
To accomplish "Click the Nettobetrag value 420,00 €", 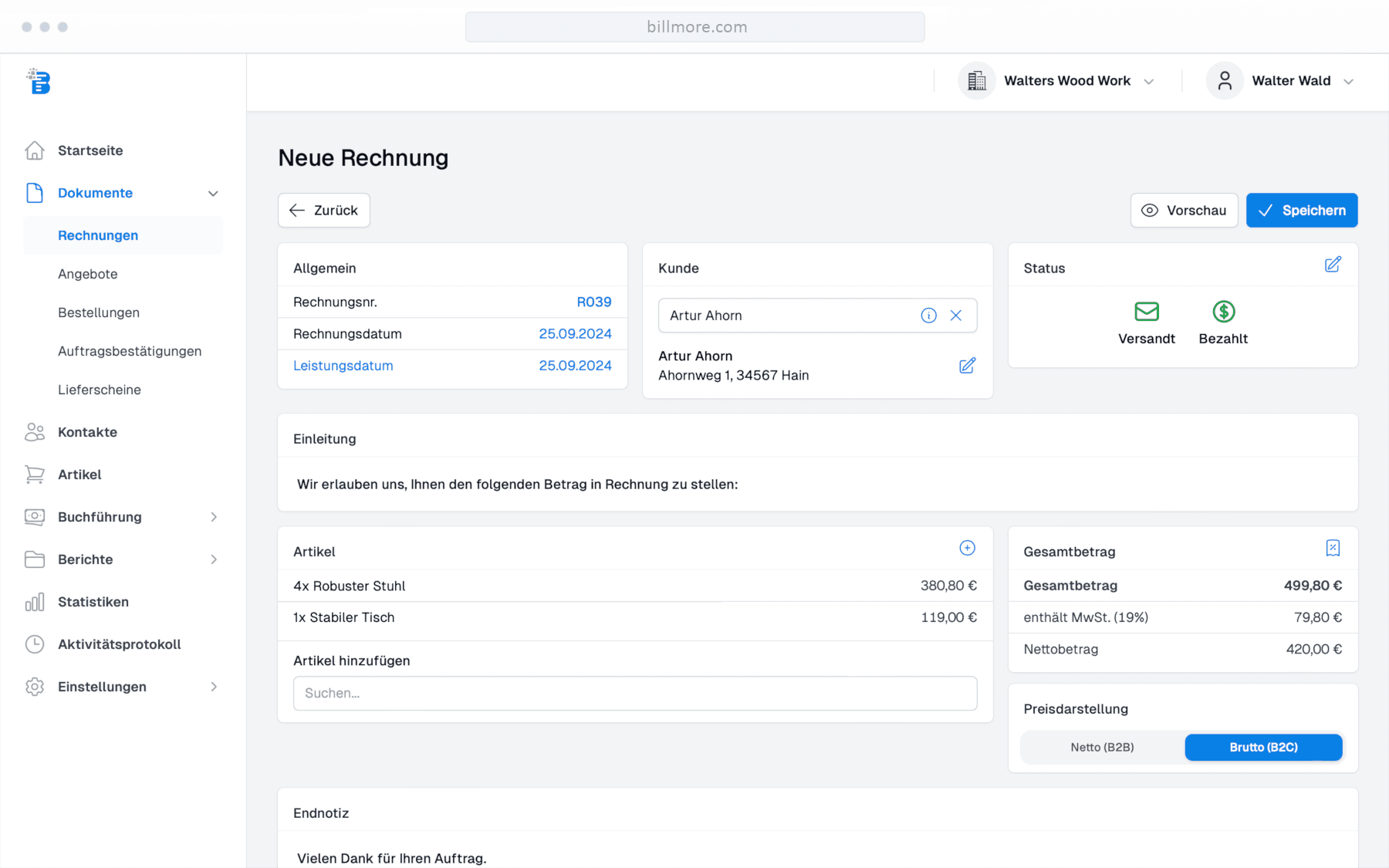I will [x=1314, y=649].
